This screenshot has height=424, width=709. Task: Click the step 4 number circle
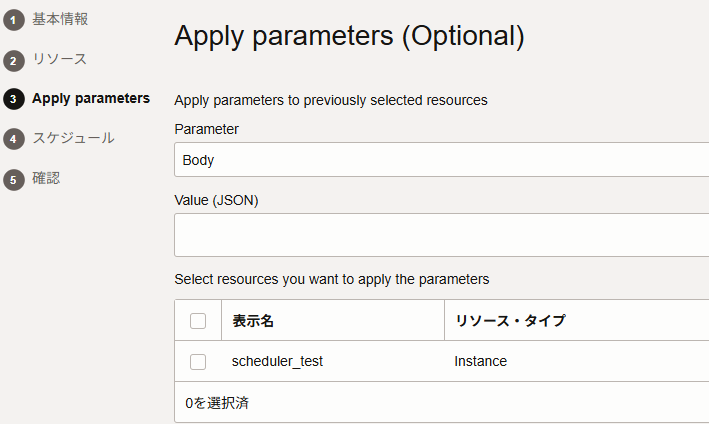[14, 139]
